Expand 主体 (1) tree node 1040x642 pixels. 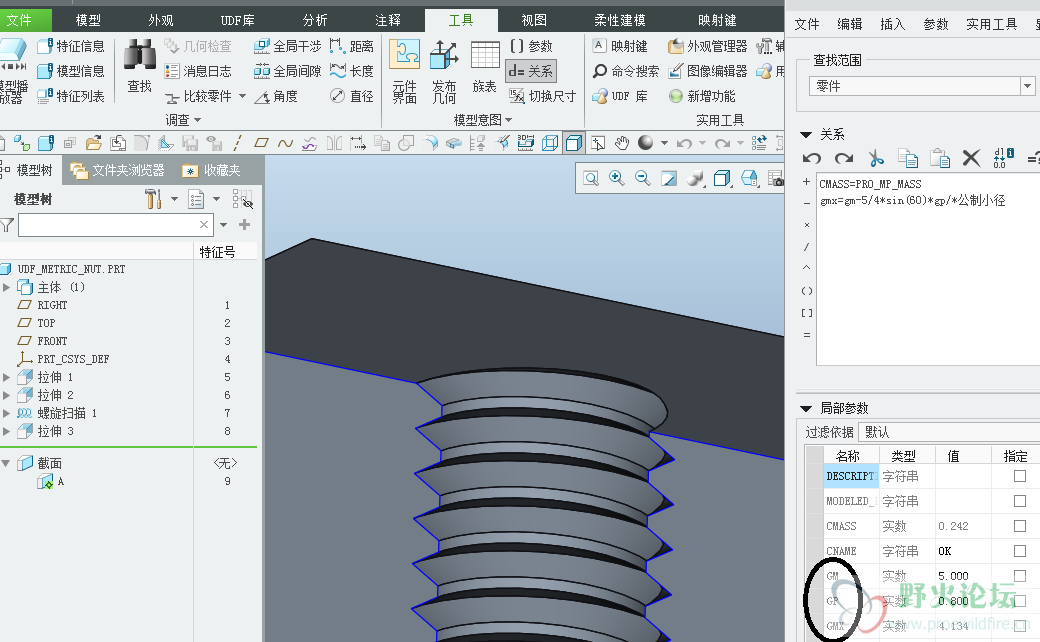tap(7, 287)
